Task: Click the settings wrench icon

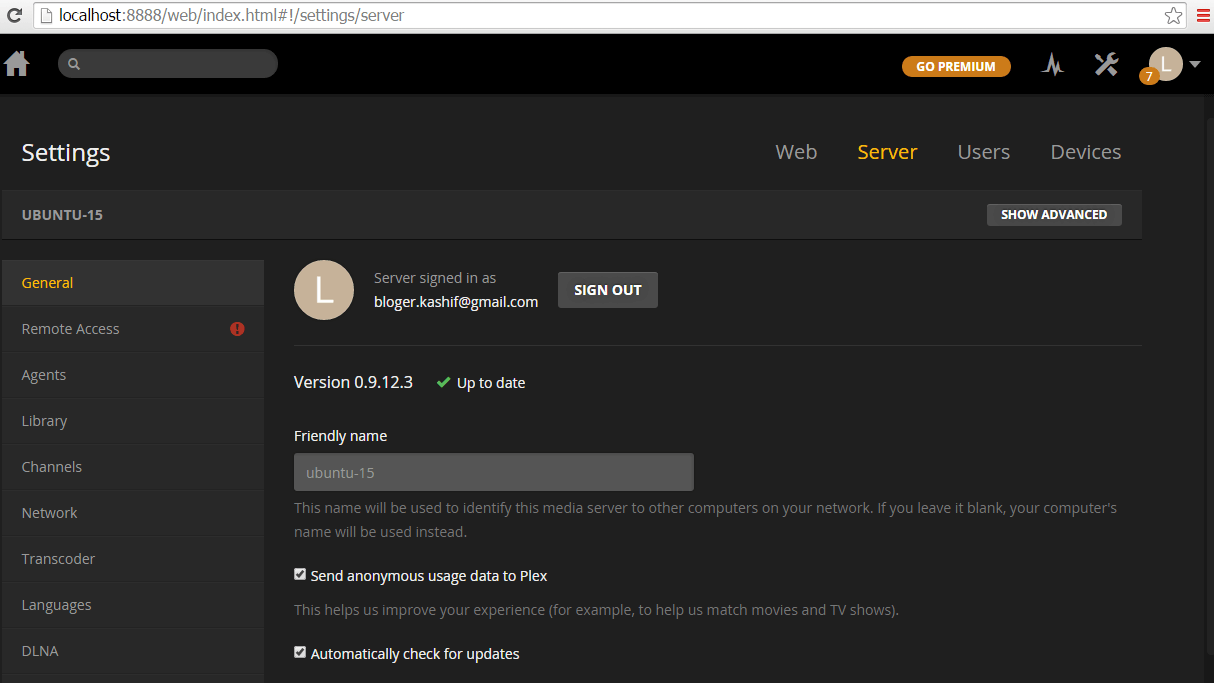Action: point(1106,64)
